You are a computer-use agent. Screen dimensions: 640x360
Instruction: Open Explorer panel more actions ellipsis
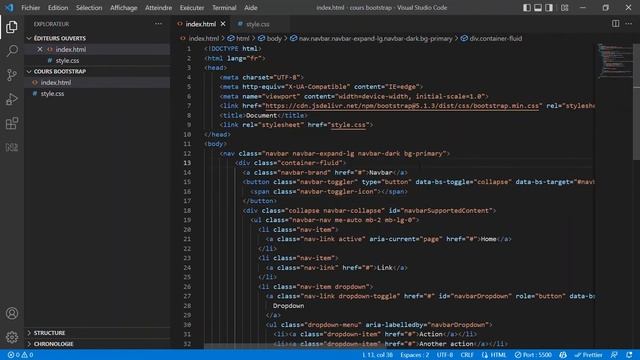pos(158,24)
